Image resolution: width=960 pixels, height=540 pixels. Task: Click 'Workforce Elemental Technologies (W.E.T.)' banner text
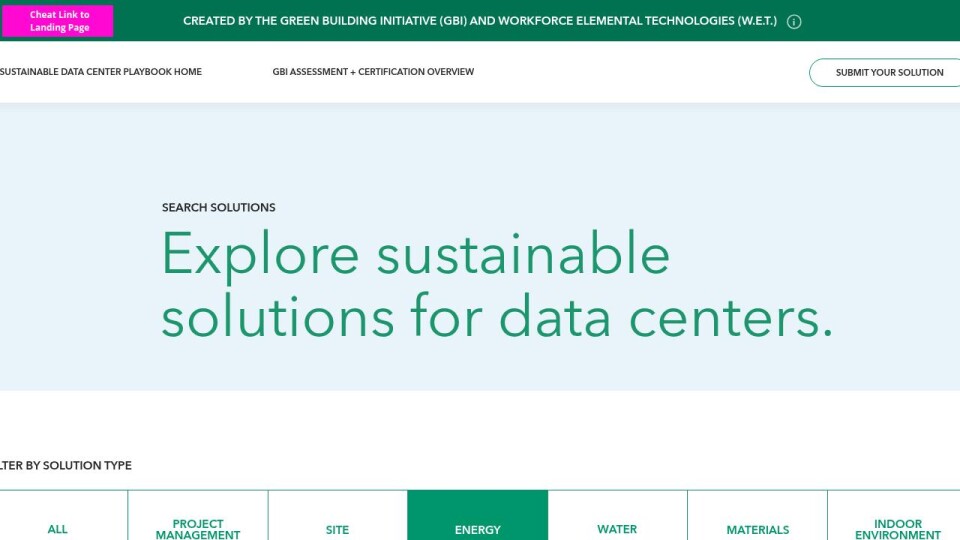coord(636,21)
